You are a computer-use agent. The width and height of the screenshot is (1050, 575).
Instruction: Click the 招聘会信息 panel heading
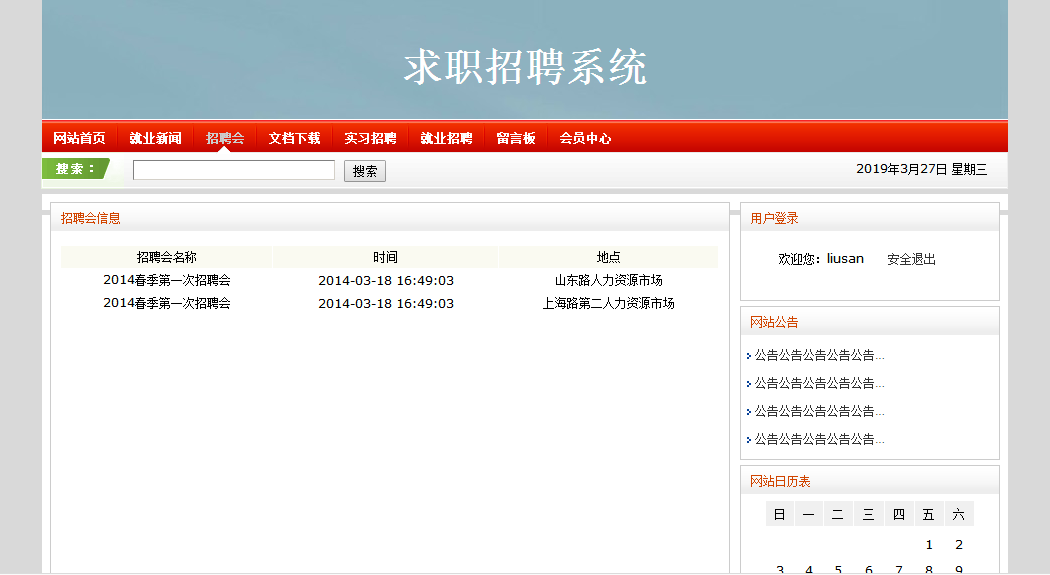(90, 218)
